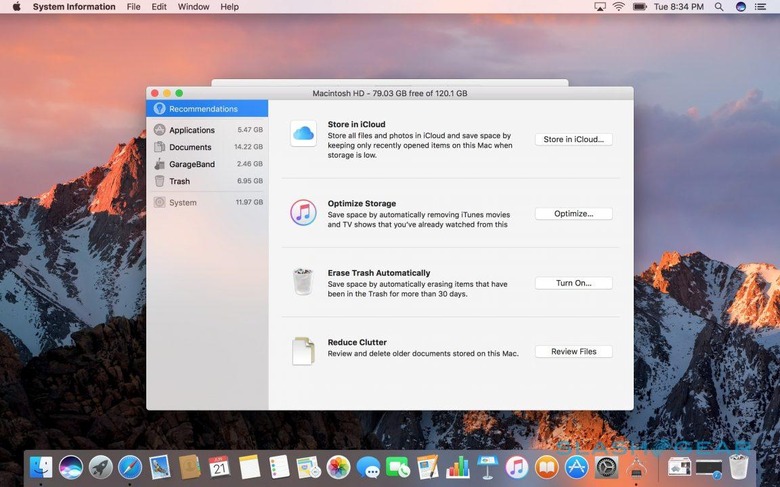Open Spotlight search in menu bar
Viewport: 780px width, 487px height.
(x=719, y=7)
